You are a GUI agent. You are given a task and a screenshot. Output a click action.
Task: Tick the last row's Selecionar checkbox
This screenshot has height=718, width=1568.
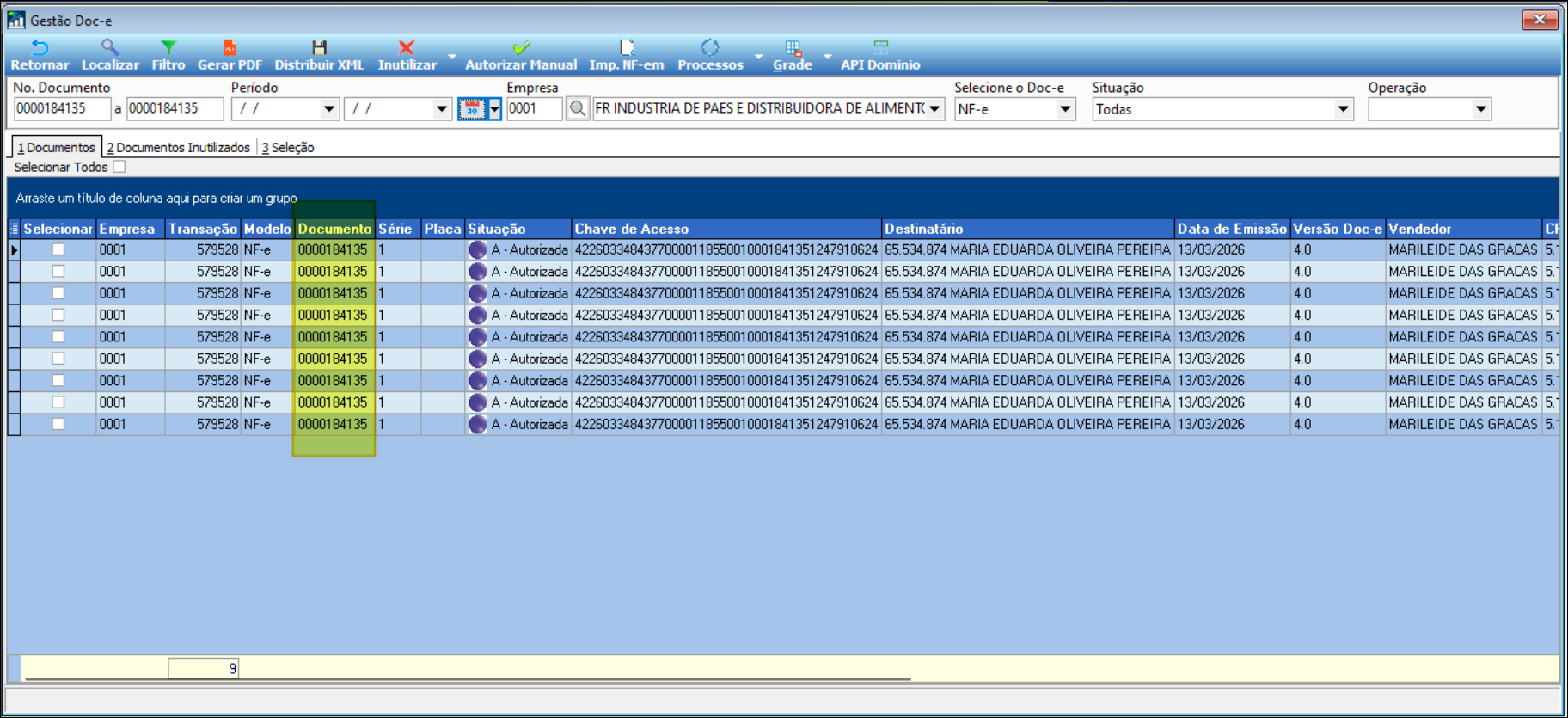click(58, 424)
